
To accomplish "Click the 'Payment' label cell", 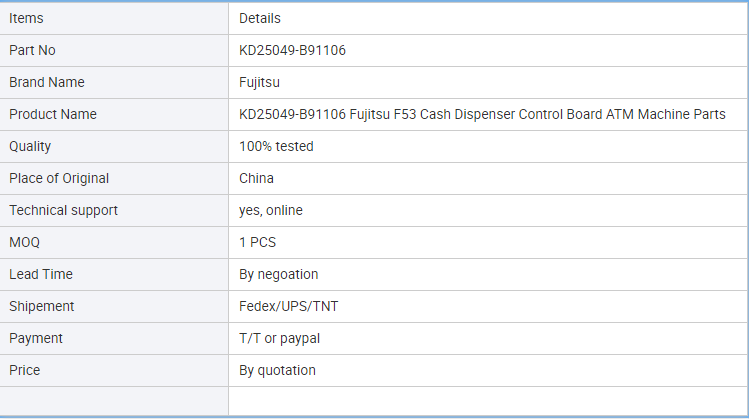I will tap(114, 338).
